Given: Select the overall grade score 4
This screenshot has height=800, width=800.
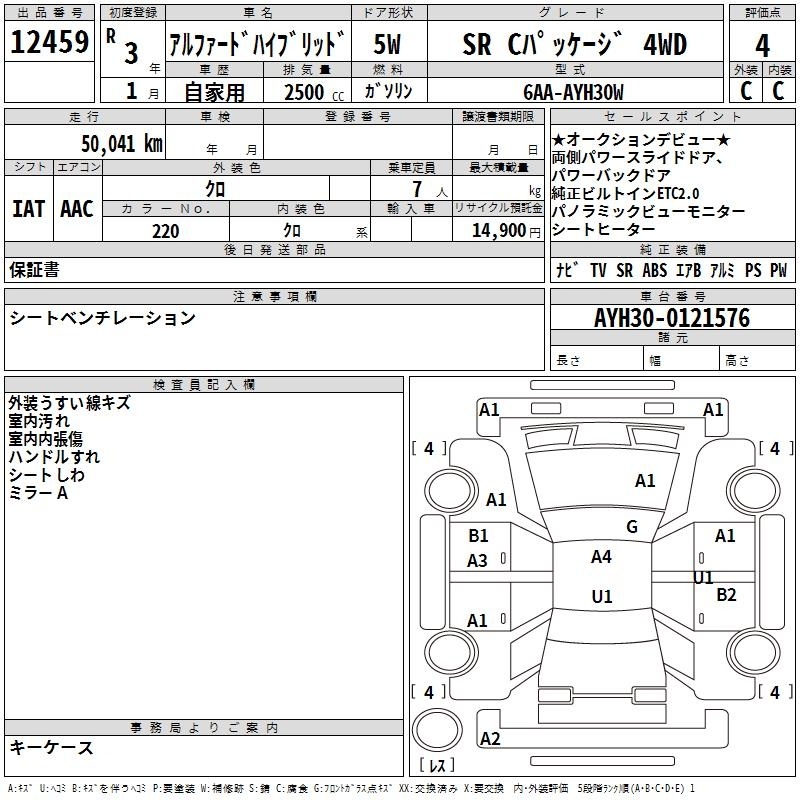Looking at the screenshot, I should (x=762, y=45).
